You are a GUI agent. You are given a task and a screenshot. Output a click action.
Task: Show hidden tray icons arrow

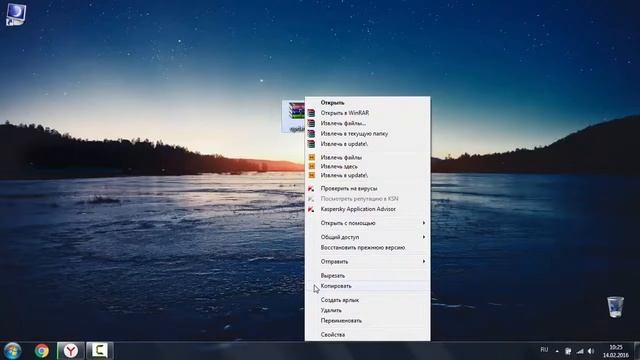pyautogui.click(x=557, y=351)
